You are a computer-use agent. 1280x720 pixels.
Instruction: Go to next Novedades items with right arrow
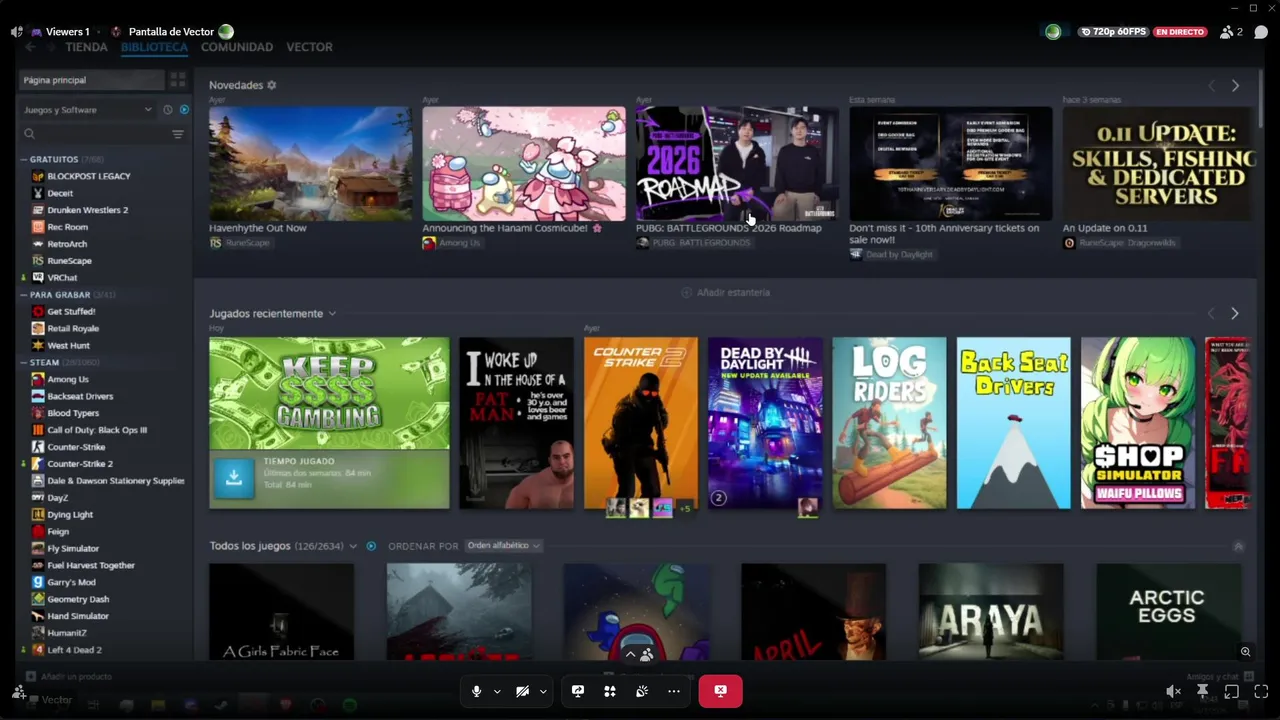pos(1235,86)
